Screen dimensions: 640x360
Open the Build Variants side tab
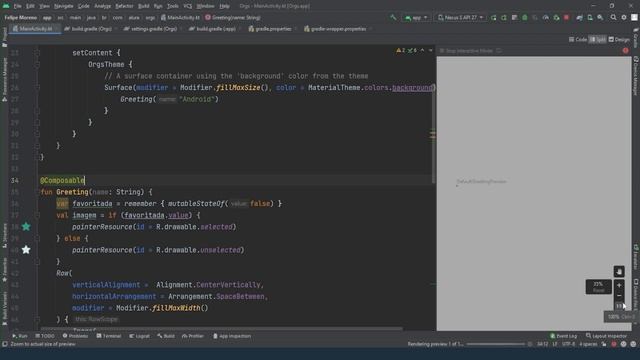[4, 308]
